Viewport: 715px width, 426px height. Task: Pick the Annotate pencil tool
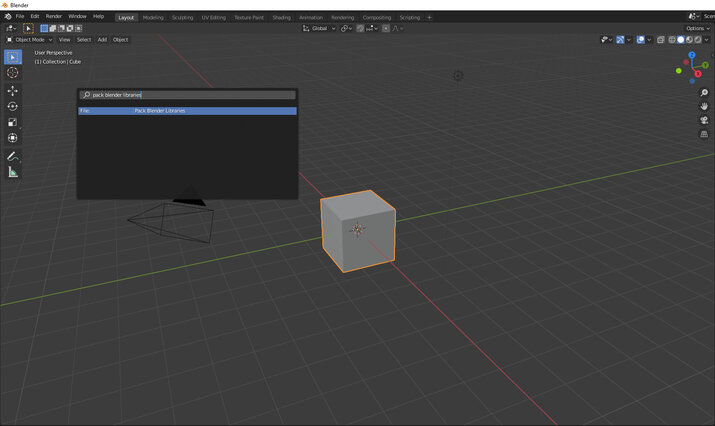tap(13, 156)
